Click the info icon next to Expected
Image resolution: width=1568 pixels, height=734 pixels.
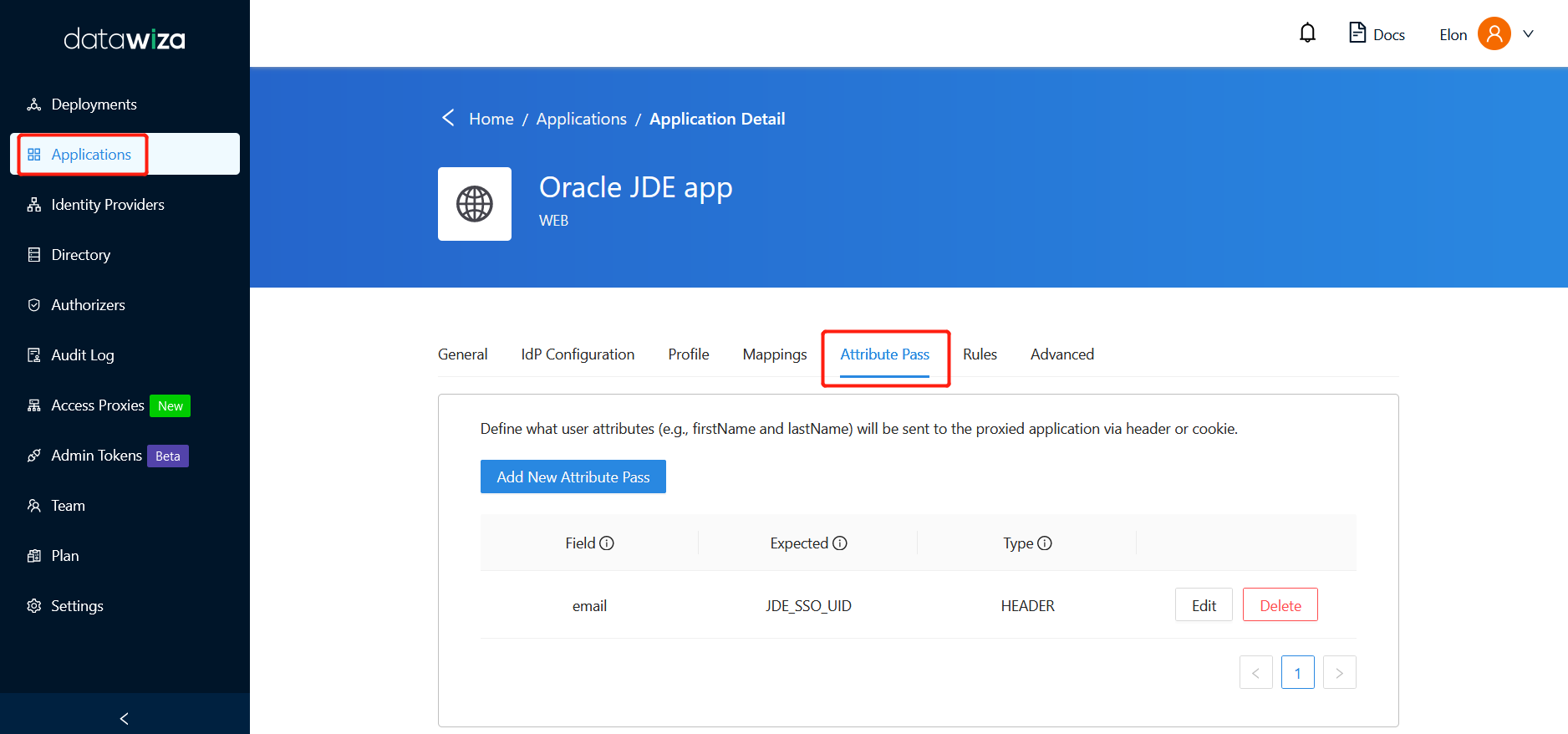coord(841,543)
